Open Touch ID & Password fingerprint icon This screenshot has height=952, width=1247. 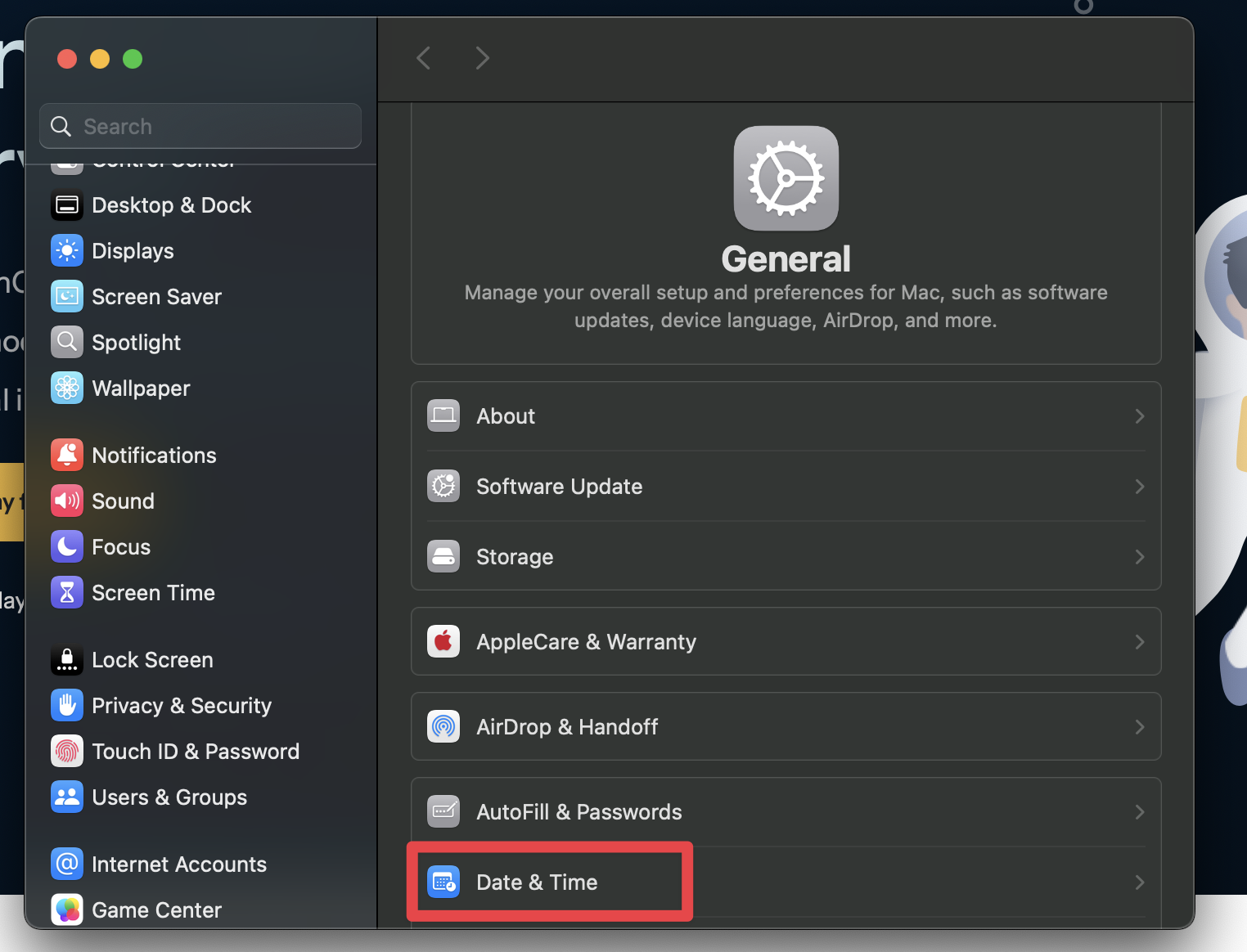point(67,752)
